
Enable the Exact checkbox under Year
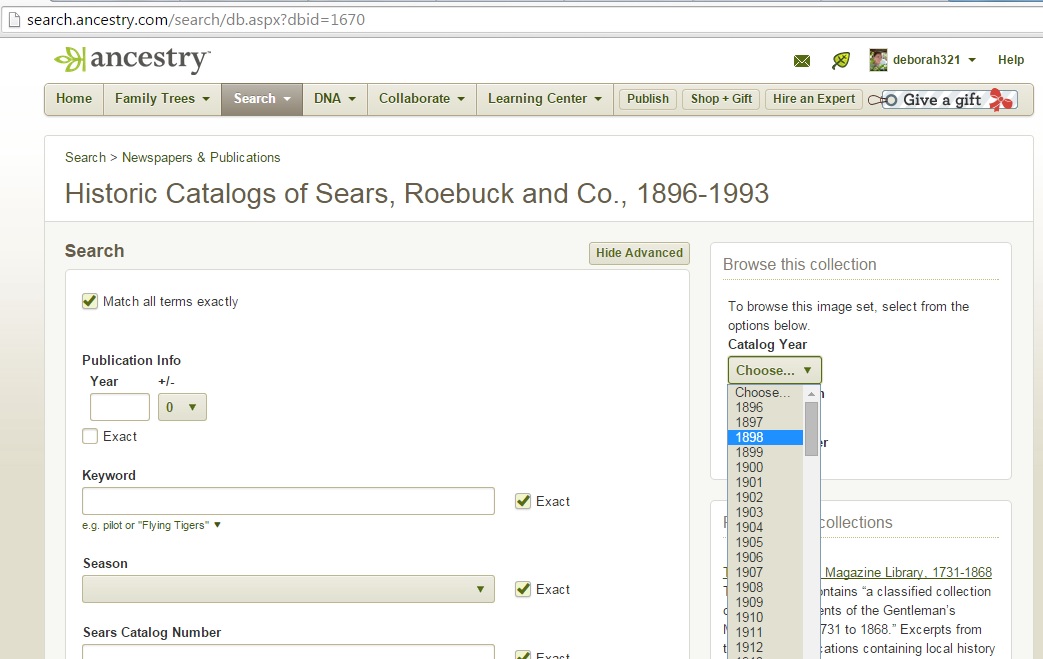point(90,436)
